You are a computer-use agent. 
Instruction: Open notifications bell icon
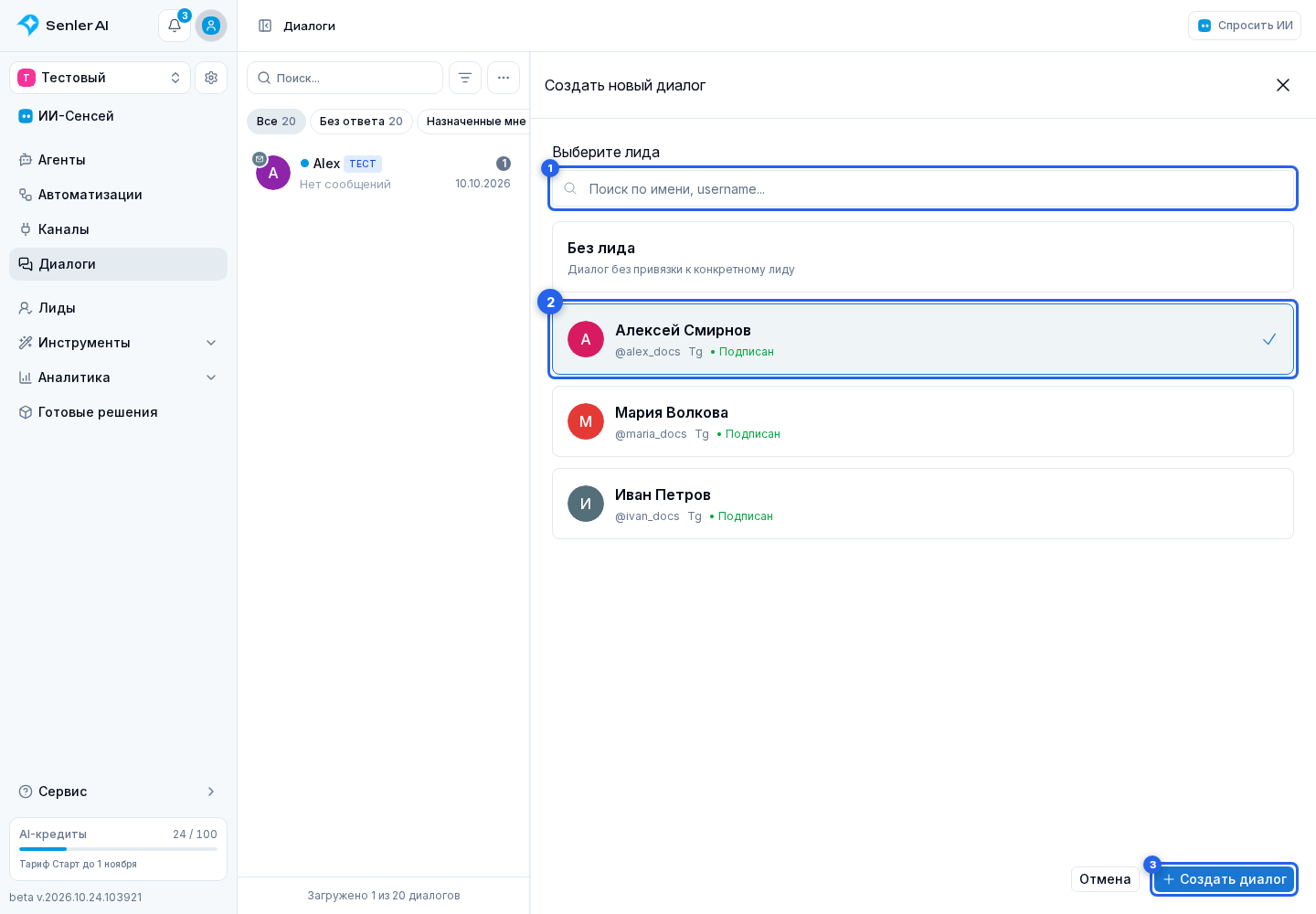tap(175, 26)
